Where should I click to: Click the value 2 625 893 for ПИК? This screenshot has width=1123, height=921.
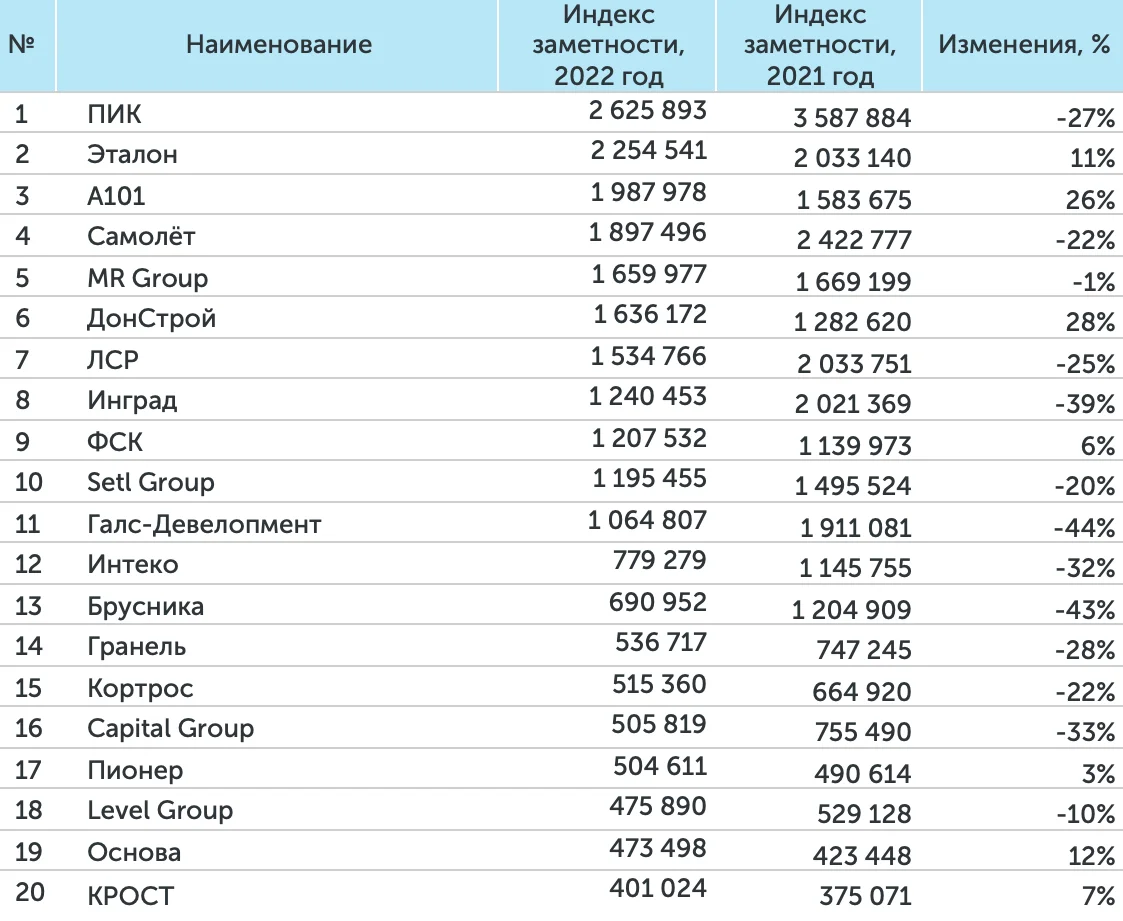(648, 110)
